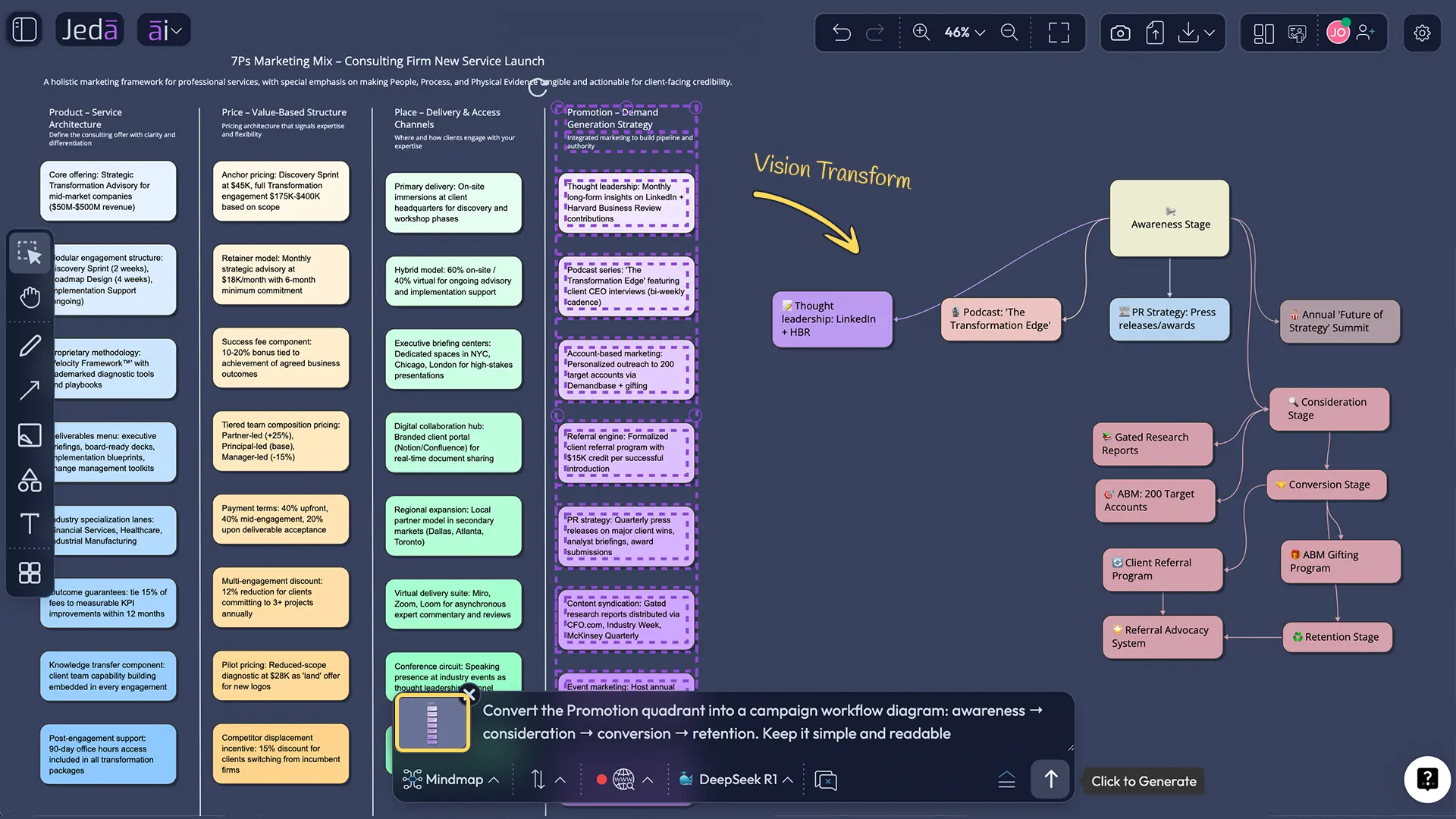The width and height of the screenshot is (1456, 819).
Task: Redo the last action
Action: (875, 33)
